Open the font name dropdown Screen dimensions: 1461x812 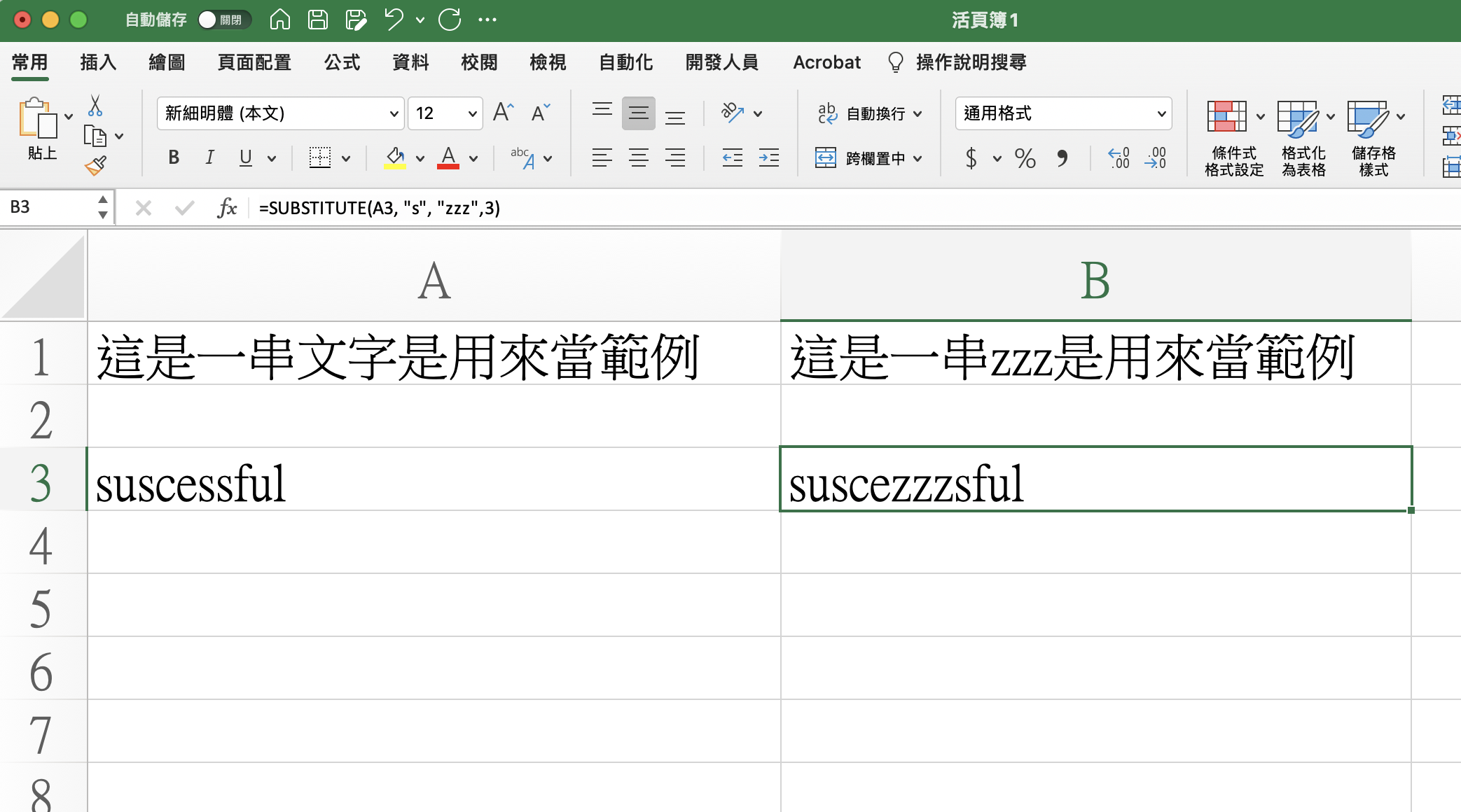tap(394, 113)
